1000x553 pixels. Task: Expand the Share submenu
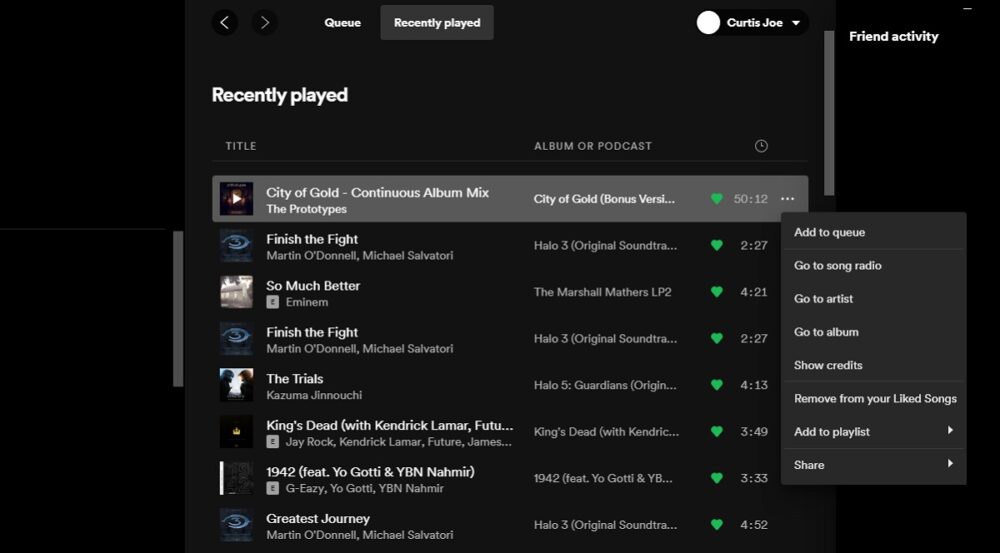click(x=874, y=465)
